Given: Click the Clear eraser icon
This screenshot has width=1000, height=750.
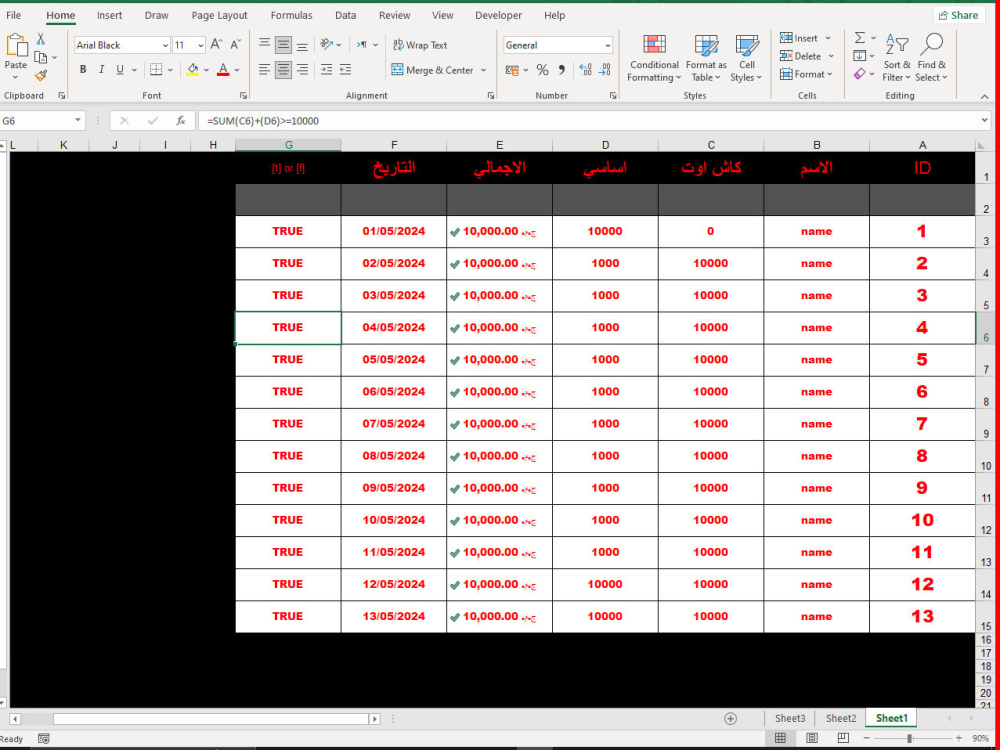Looking at the screenshot, I should 860,74.
